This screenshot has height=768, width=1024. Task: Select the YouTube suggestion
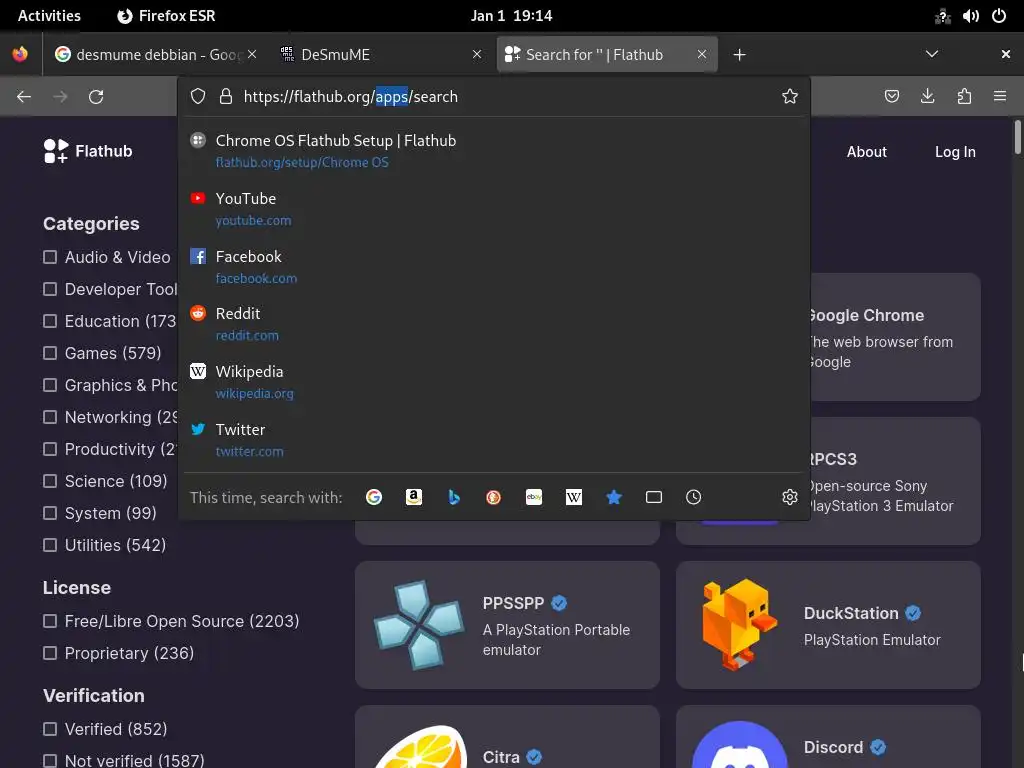click(x=494, y=209)
